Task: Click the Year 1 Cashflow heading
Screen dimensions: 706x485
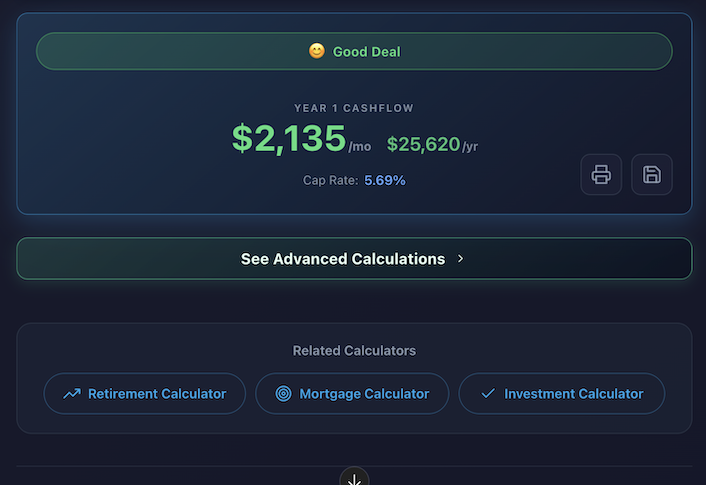Action: 354,108
